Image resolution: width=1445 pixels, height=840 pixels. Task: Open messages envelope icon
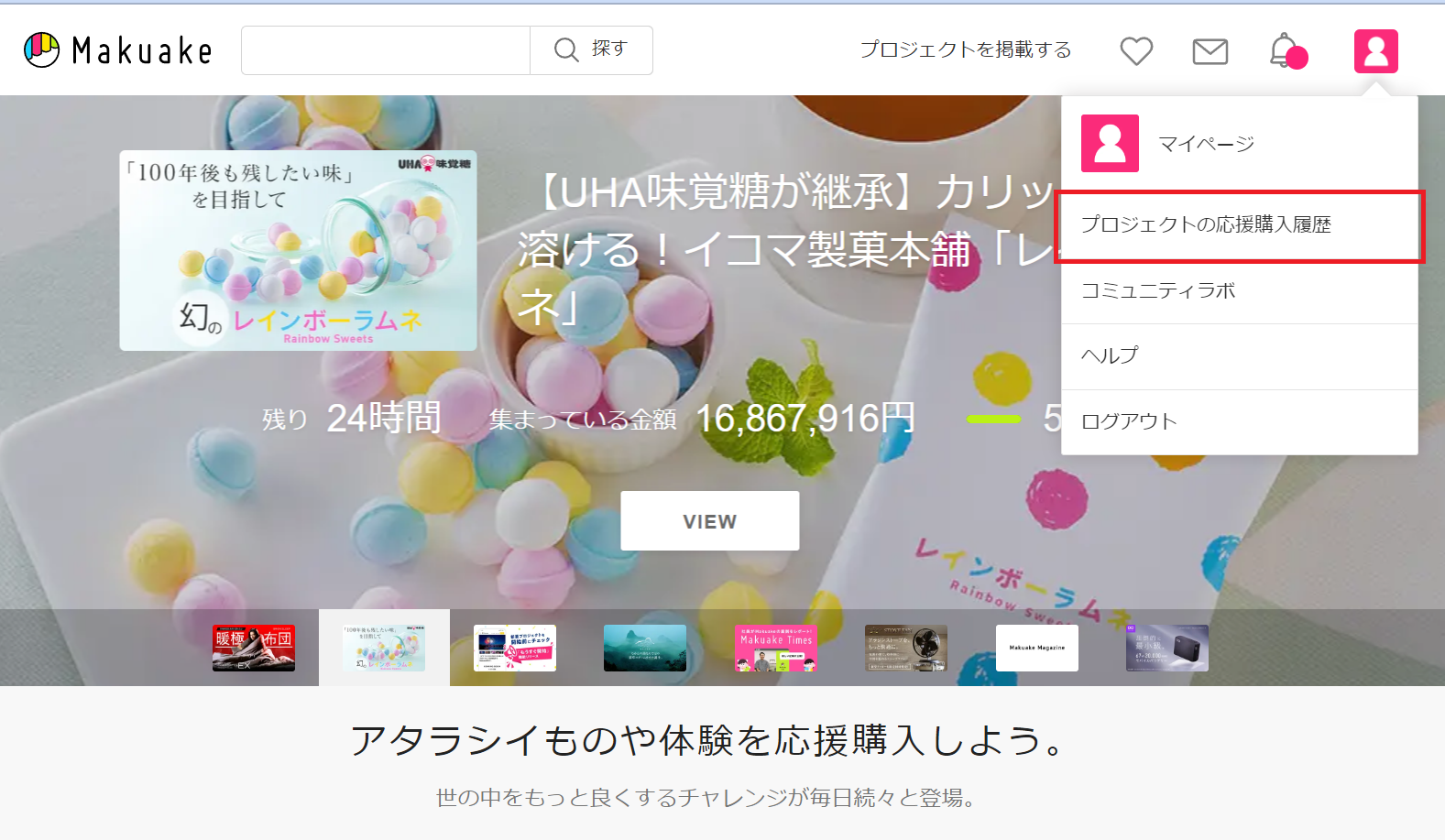pos(1210,51)
